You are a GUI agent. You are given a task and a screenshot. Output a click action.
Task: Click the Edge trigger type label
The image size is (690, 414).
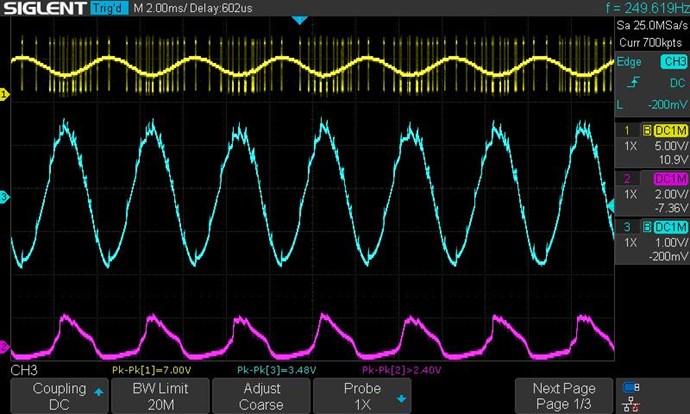coord(629,62)
